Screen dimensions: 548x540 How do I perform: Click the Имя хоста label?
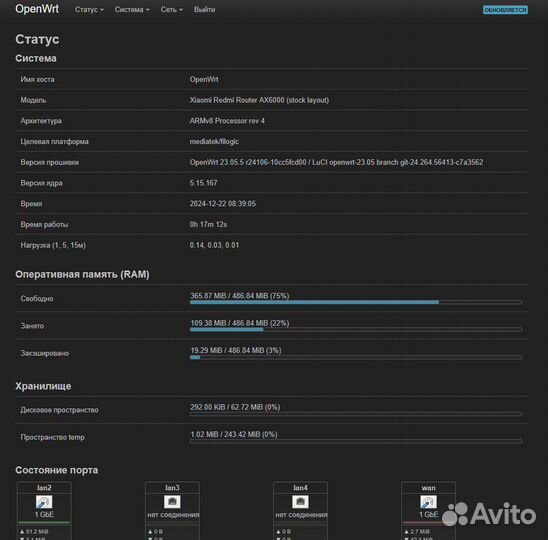click(37, 79)
